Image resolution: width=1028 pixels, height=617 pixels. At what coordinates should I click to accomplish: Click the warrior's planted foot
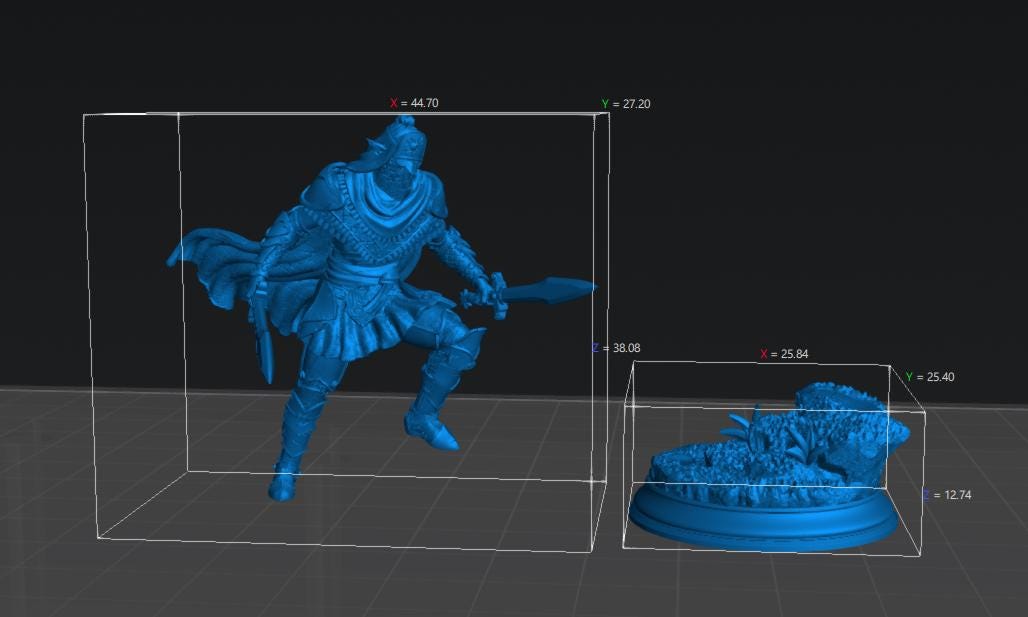tap(283, 484)
